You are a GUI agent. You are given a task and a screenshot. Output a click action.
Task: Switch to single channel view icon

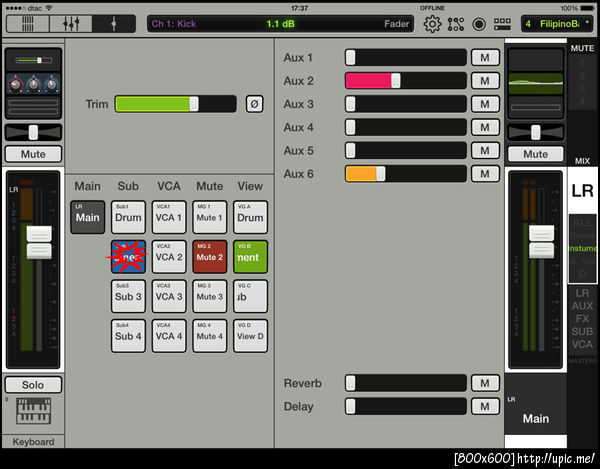click(x=114, y=24)
